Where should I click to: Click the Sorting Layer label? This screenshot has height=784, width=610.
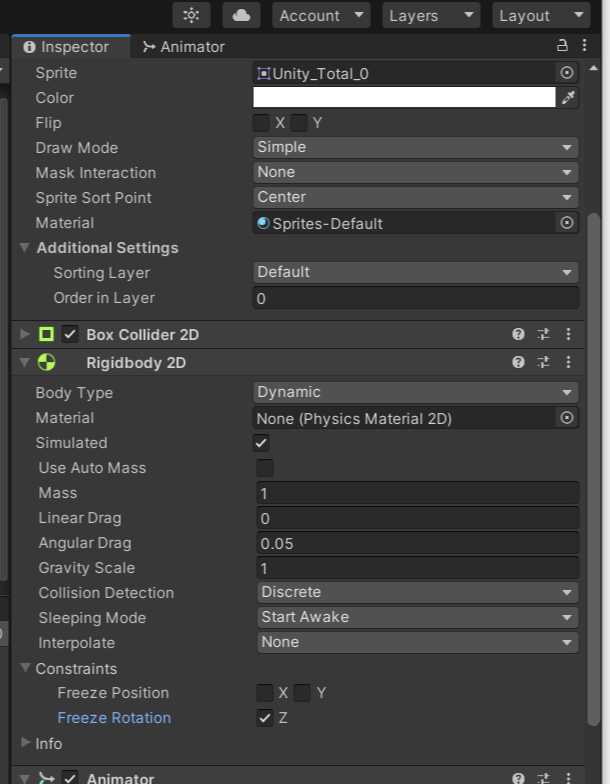[102, 273]
